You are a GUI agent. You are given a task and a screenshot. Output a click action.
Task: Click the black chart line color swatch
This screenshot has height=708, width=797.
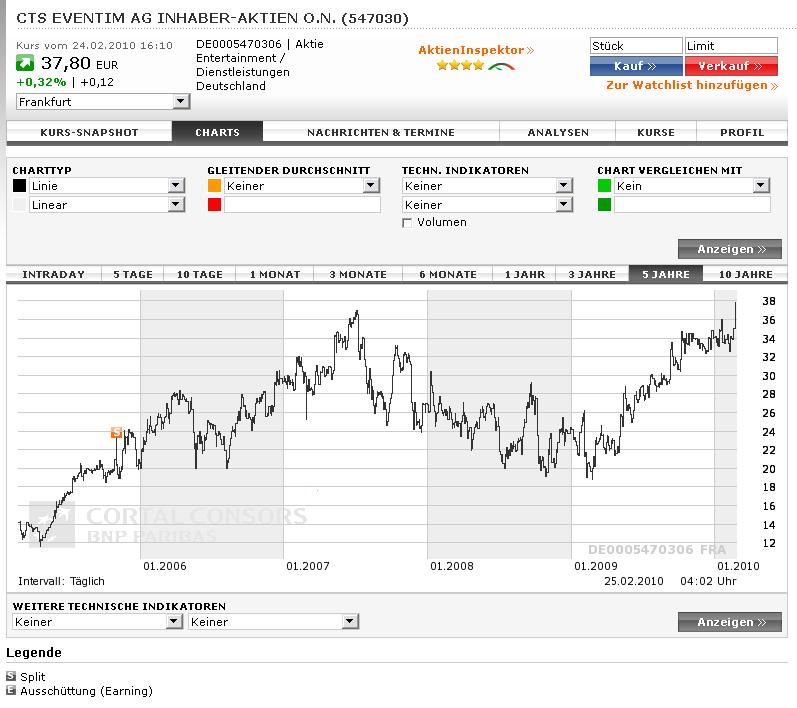click(x=19, y=186)
